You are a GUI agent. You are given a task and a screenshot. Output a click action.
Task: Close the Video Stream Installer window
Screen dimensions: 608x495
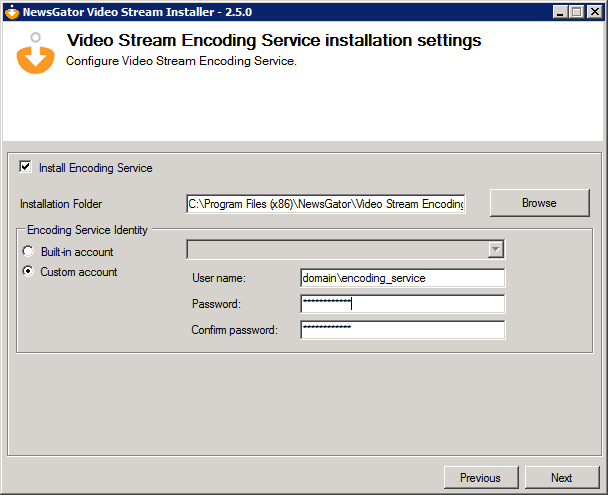coord(593,11)
